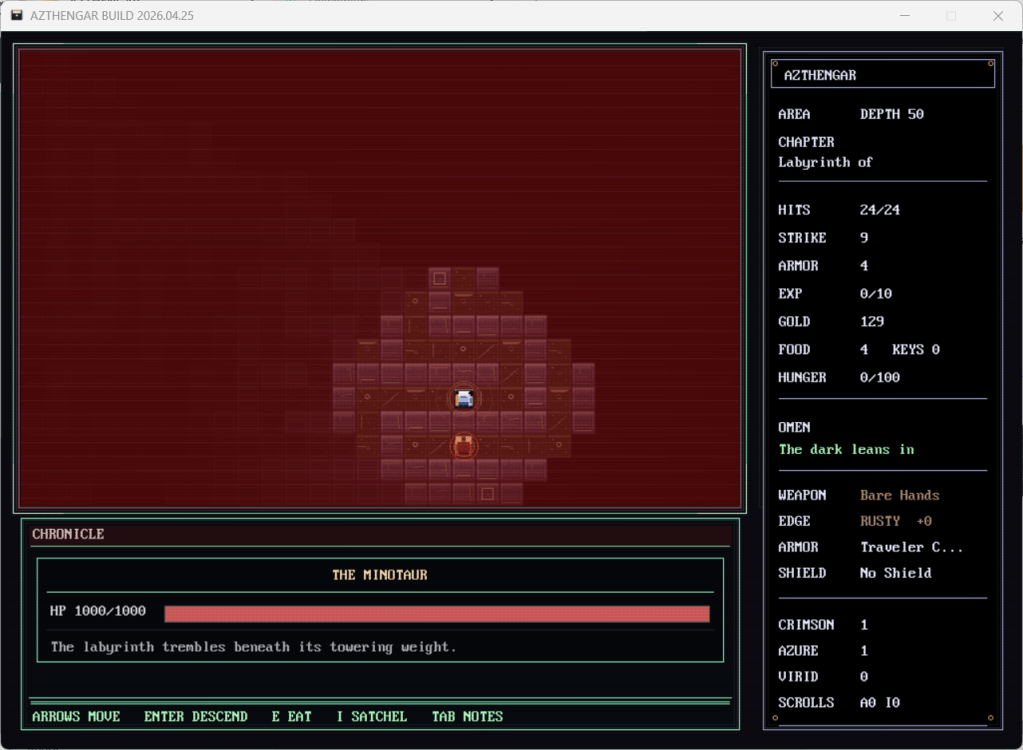The image size is (1023, 750).
Task: Open TAB NOTES hint
Action: click(x=467, y=716)
